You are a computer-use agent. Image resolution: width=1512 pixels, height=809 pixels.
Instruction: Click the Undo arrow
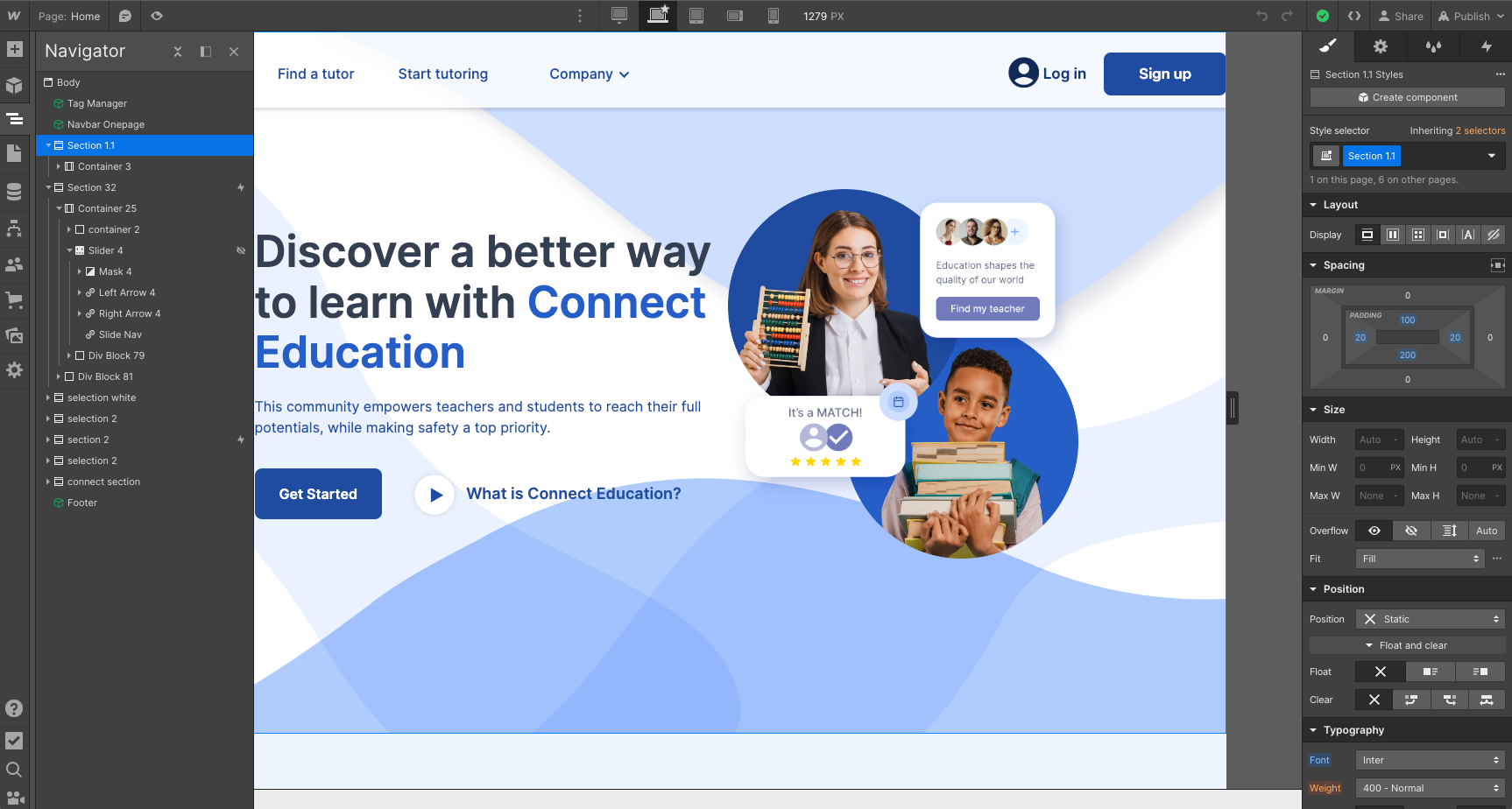click(1261, 16)
